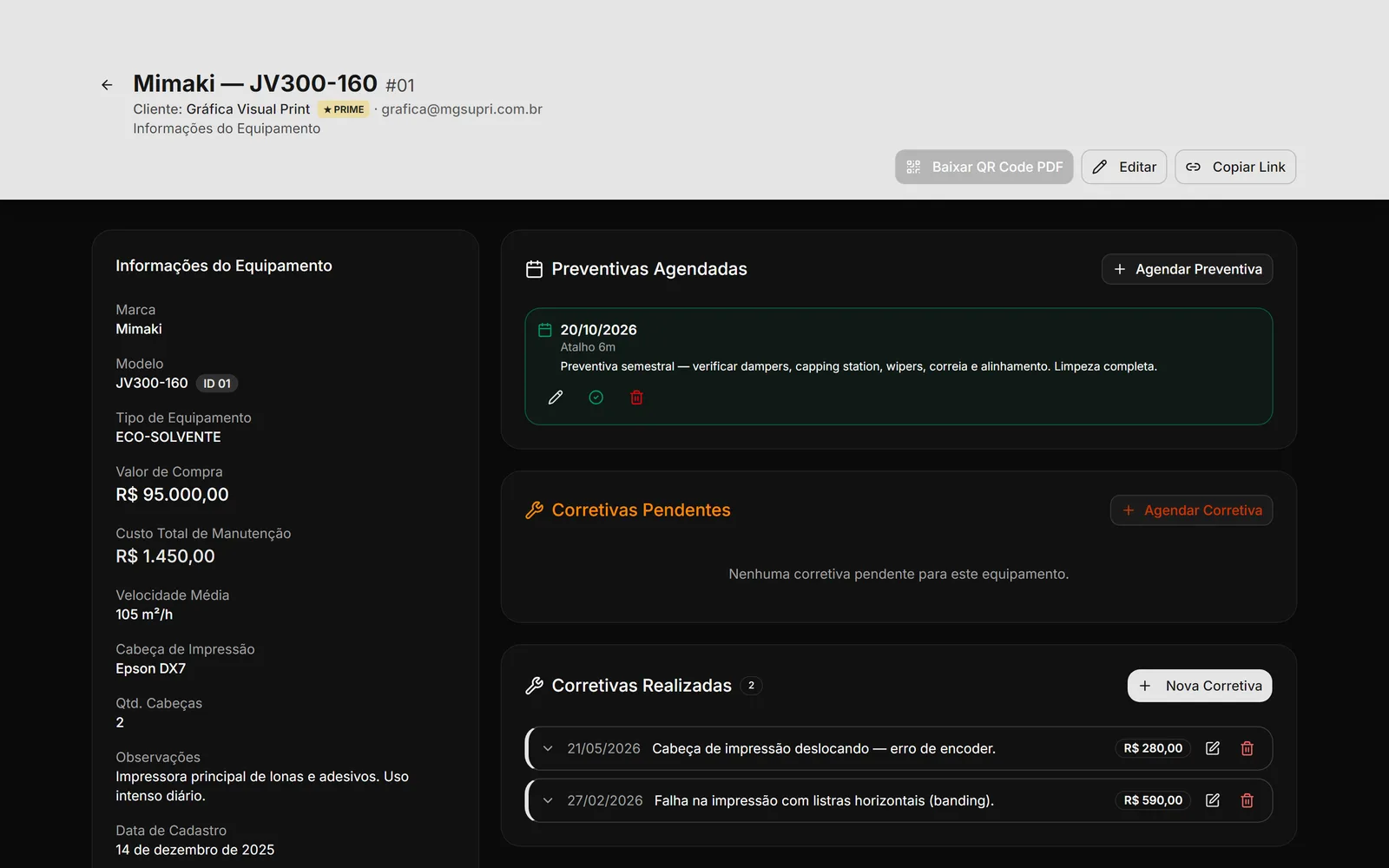The image size is (1389, 868).
Task: Expand the 21/05/2026 corretiva row
Action: pyautogui.click(x=548, y=748)
